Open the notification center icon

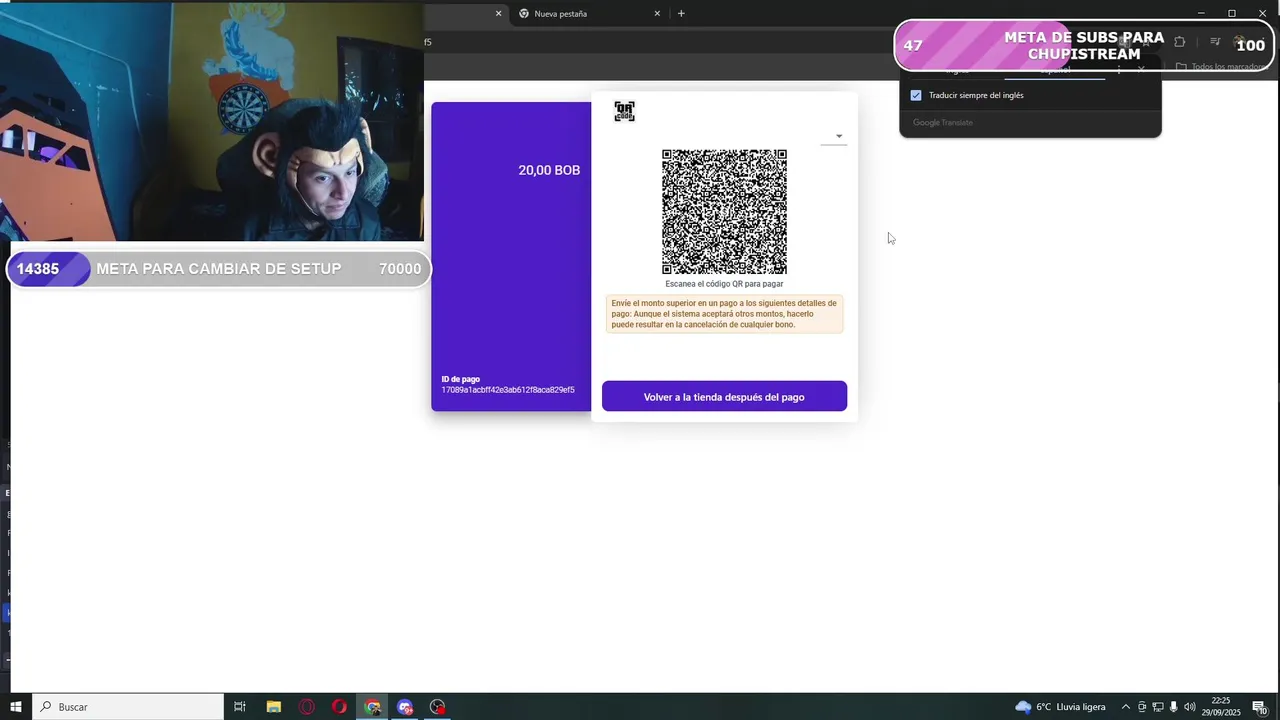click(1260, 707)
